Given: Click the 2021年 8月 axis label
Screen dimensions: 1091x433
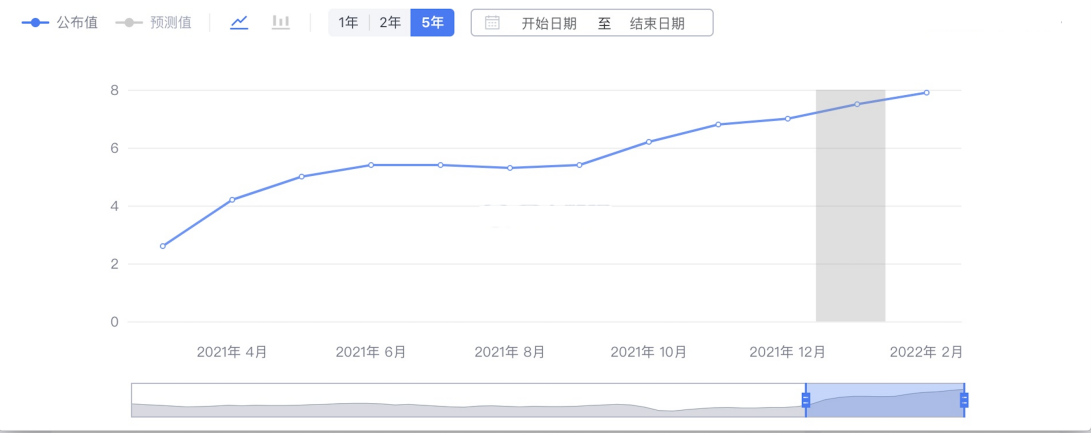Looking at the screenshot, I should pyautogui.click(x=510, y=352).
